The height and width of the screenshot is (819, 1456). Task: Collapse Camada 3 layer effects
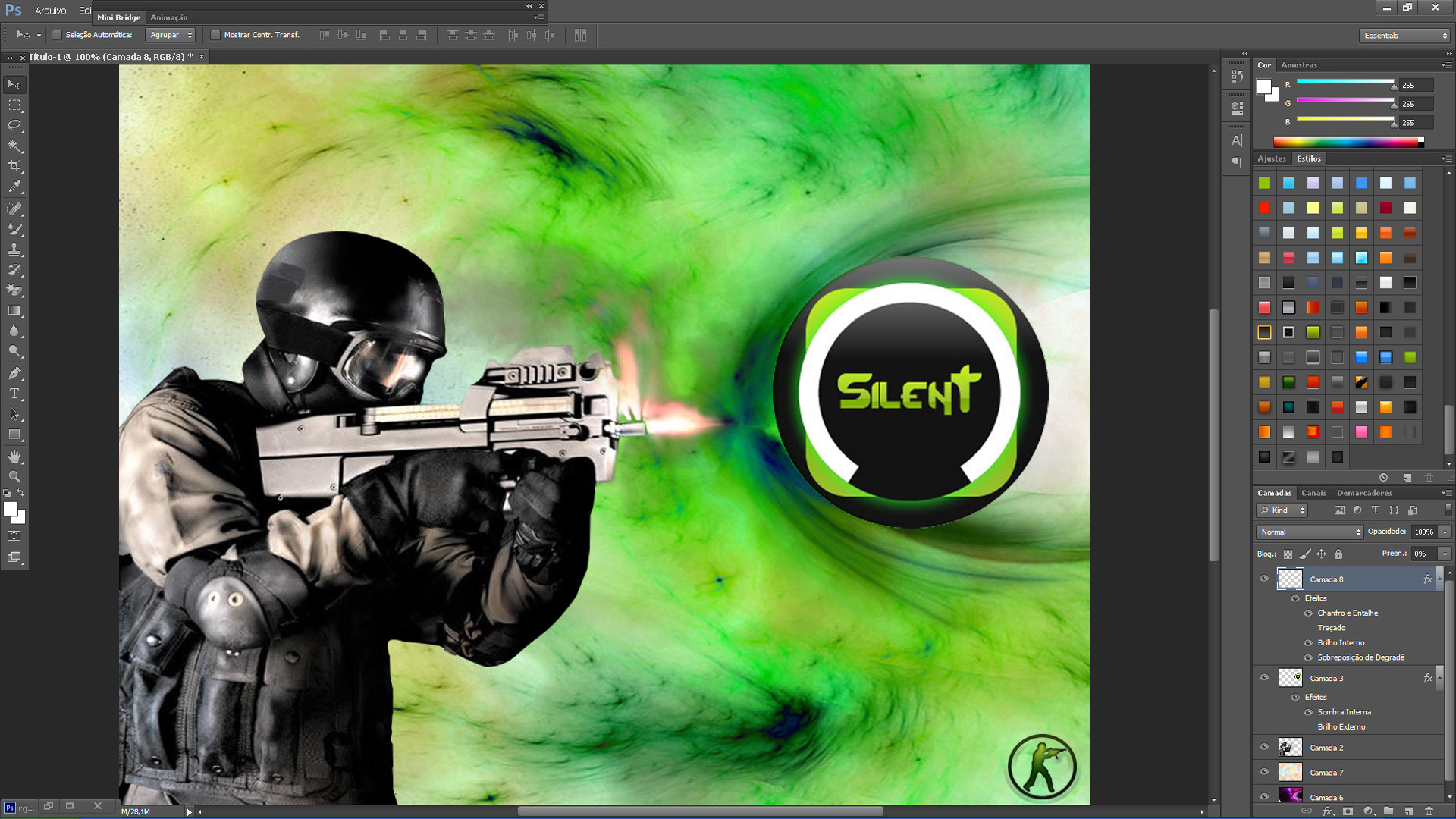tap(1440, 679)
